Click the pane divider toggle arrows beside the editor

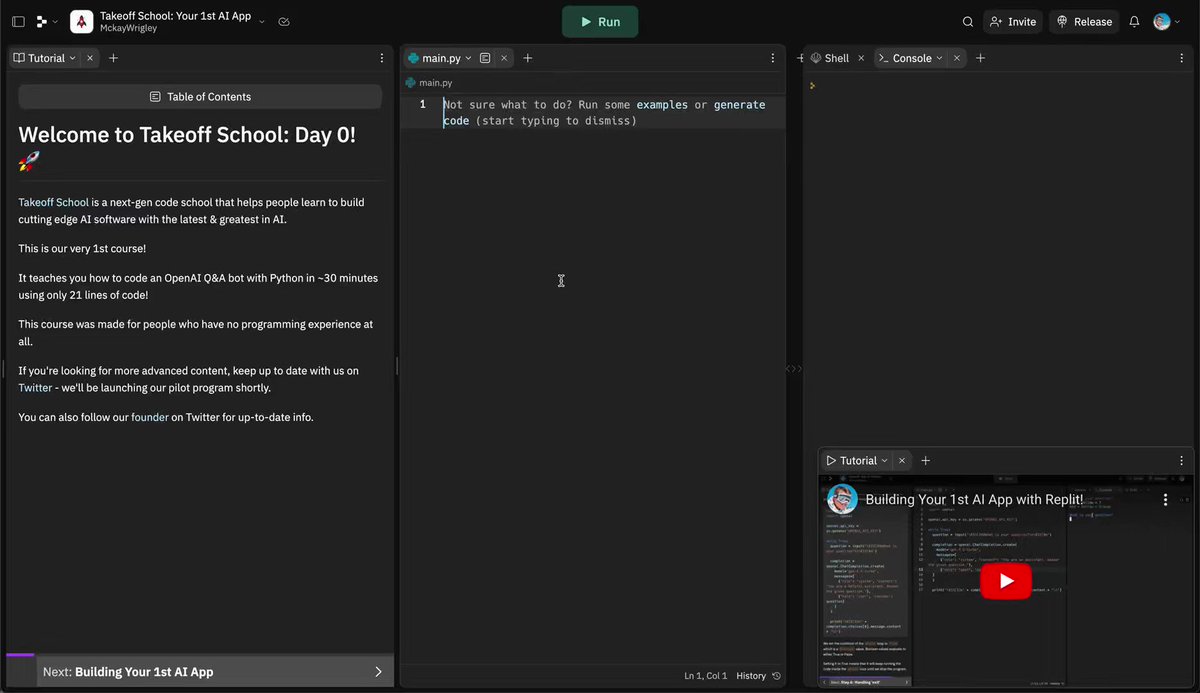tap(794, 369)
